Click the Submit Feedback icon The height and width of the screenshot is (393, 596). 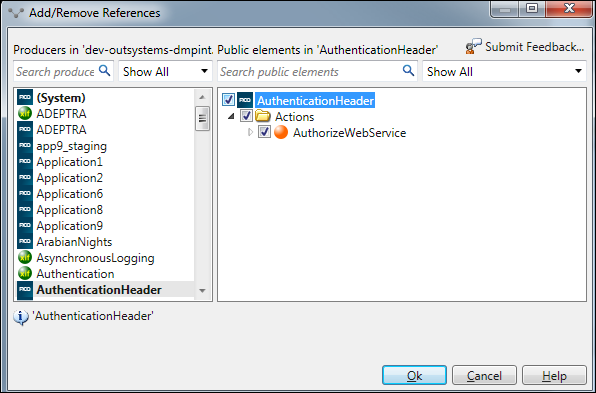[x=473, y=46]
